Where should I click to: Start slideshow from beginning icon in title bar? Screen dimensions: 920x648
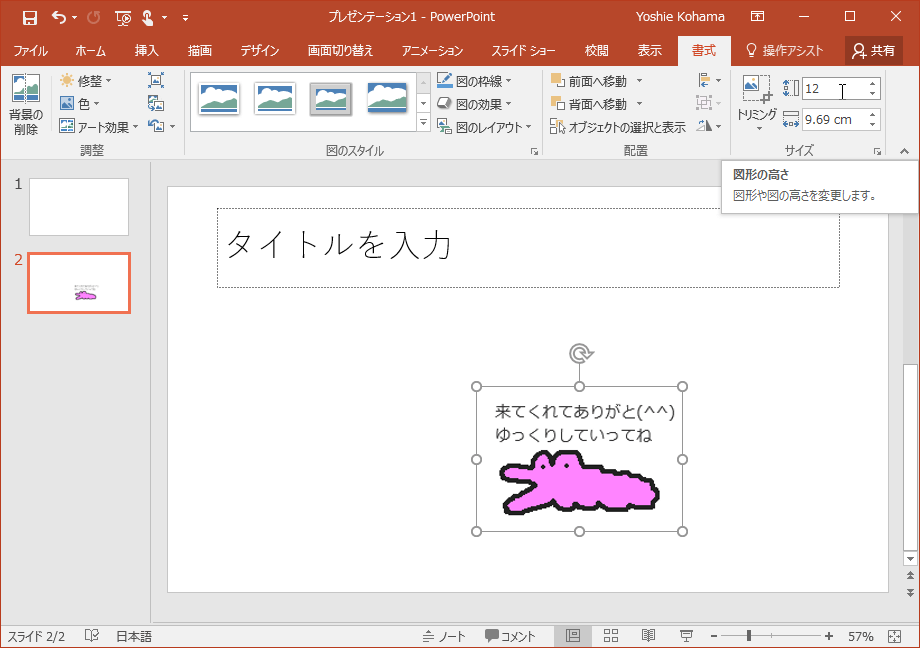[x=123, y=18]
